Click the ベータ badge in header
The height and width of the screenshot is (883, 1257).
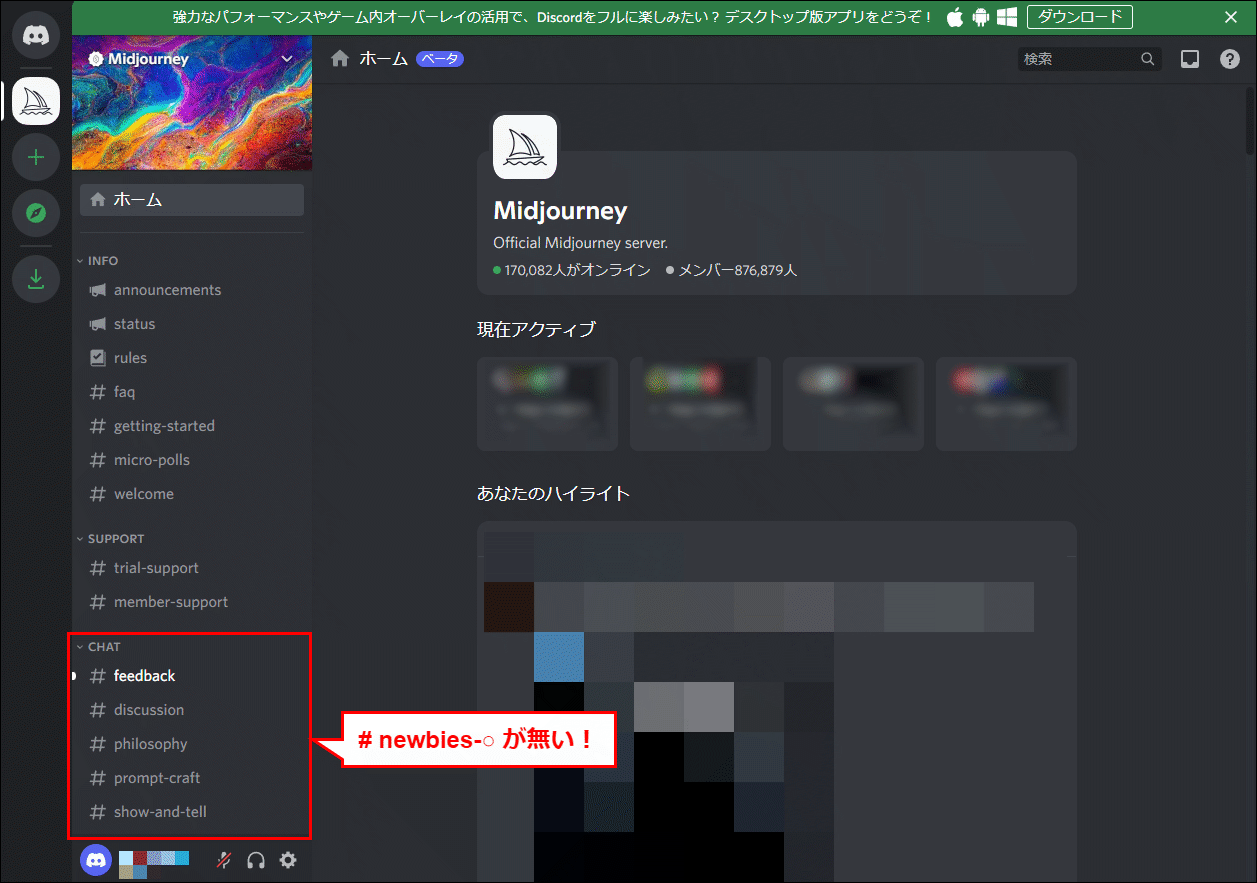coord(440,59)
